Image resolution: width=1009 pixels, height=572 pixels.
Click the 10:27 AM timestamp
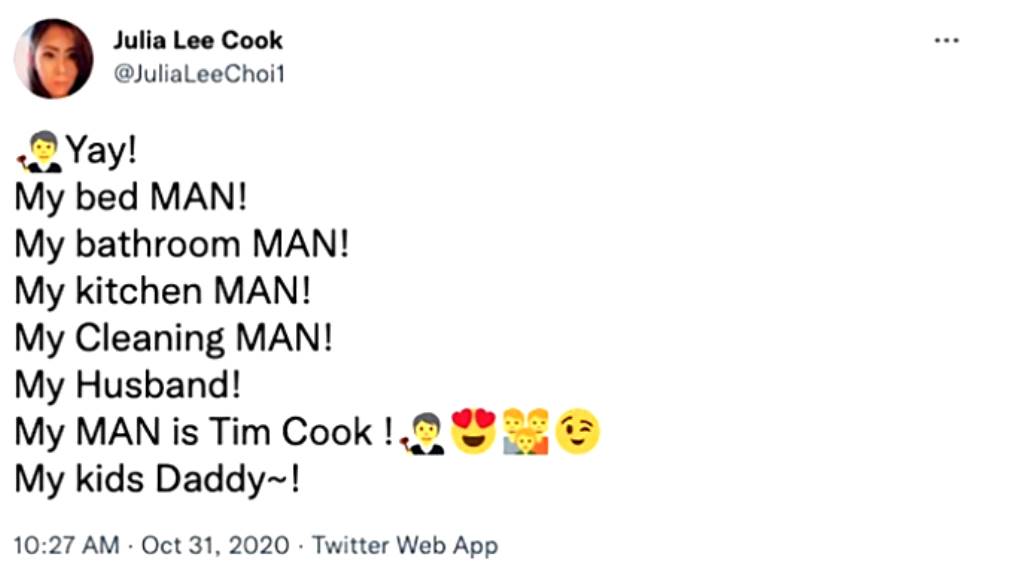click(x=66, y=546)
